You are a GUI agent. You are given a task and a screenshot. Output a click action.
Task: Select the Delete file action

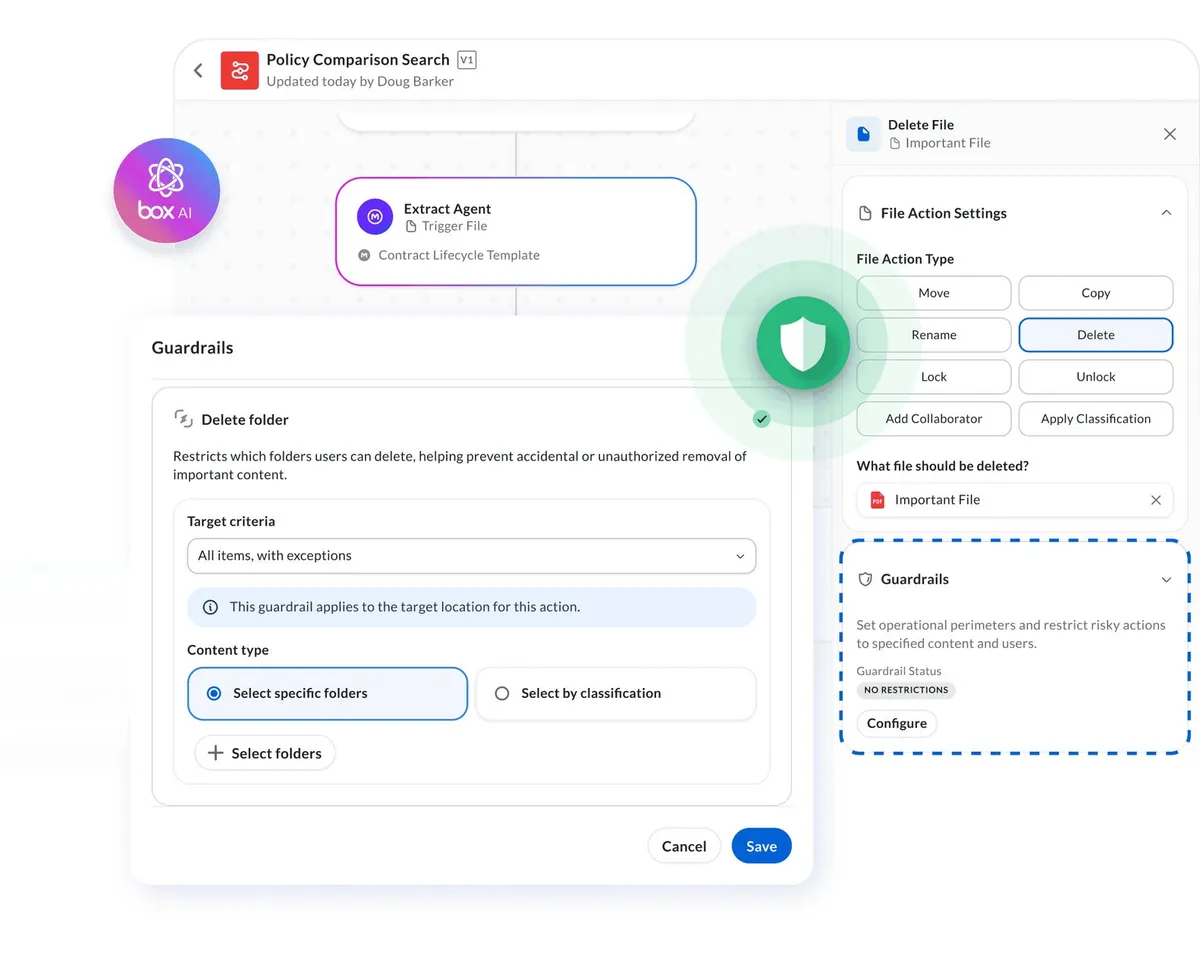click(x=1096, y=335)
